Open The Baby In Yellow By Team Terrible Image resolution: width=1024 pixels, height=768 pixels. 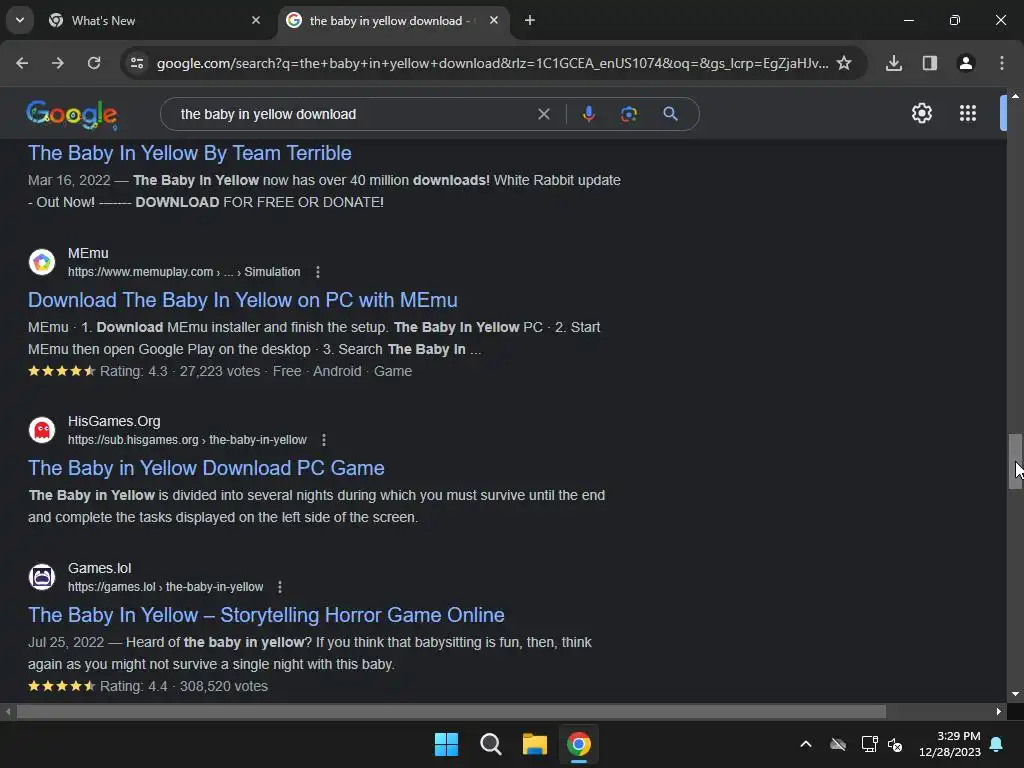click(189, 153)
